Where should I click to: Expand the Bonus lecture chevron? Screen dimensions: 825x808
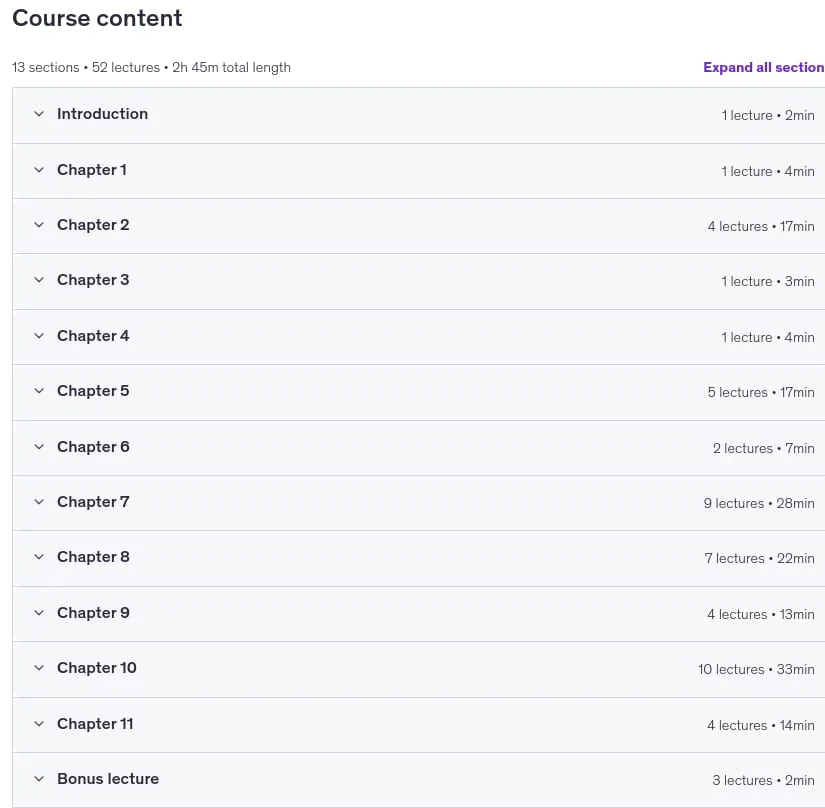(x=39, y=779)
